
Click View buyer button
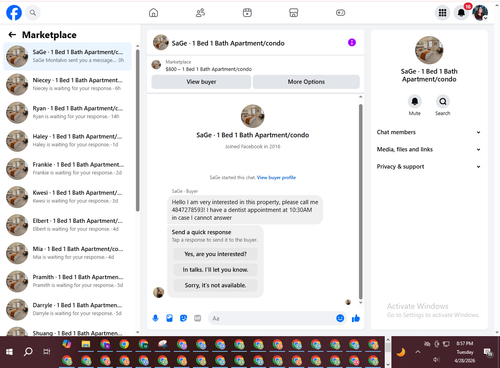point(201,82)
